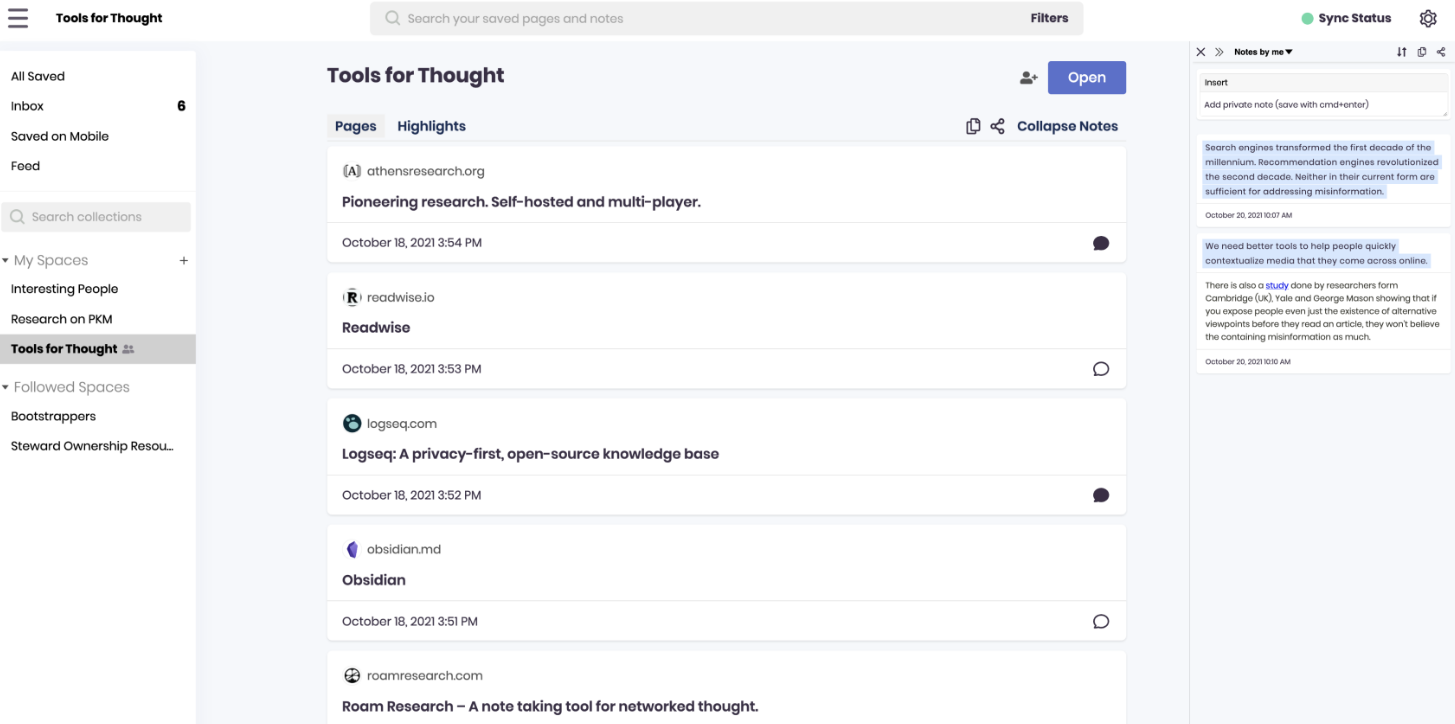Click Obsidian page title
1455x724 pixels.
374,580
